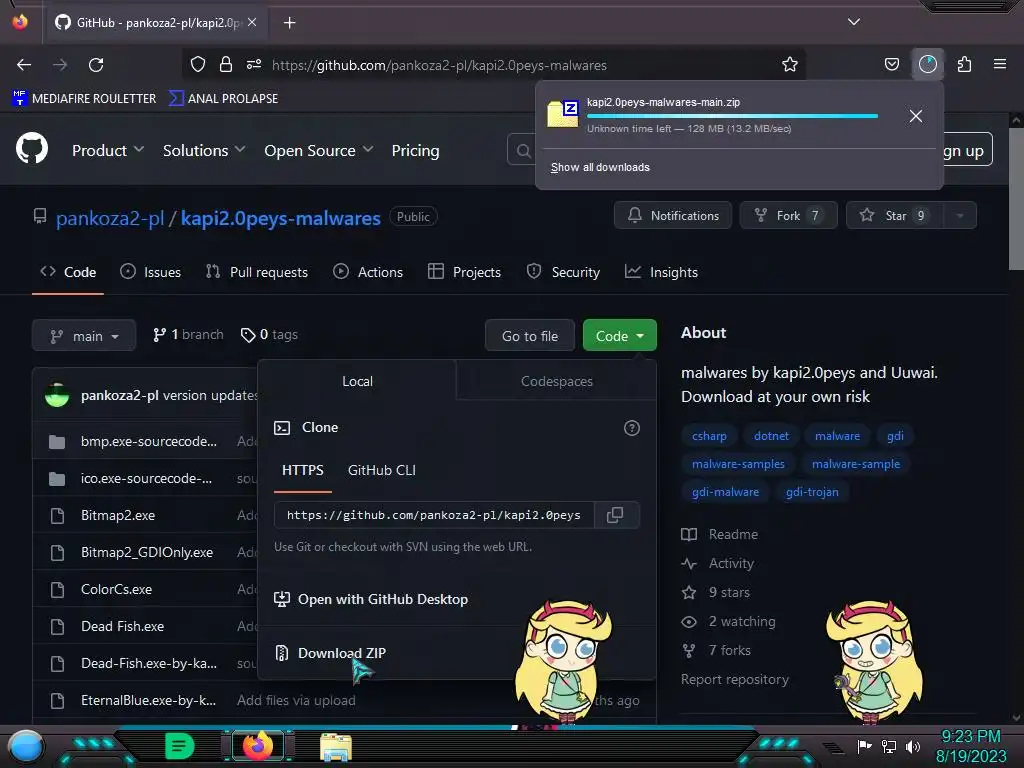Image resolution: width=1024 pixels, height=768 pixels.
Task: Copy the HTTPS clone URL to clipboard
Action: 615,515
